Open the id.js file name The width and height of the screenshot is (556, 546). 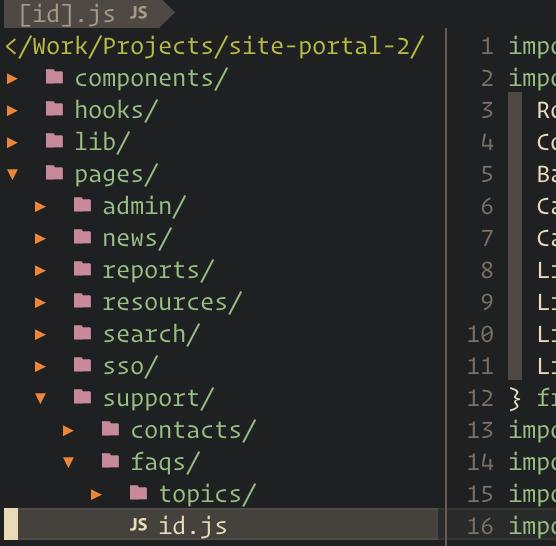[x=193, y=526]
